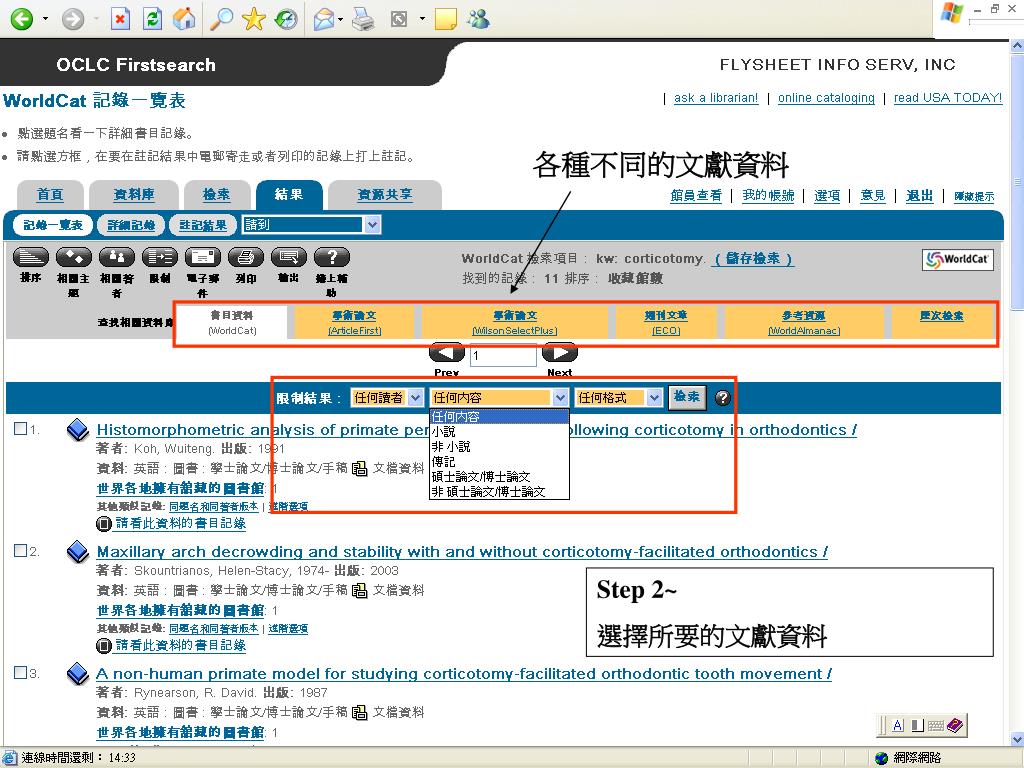1024x768 pixels.
Task: Check the box for record 2
Action: pyautogui.click(x=20, y=551)
